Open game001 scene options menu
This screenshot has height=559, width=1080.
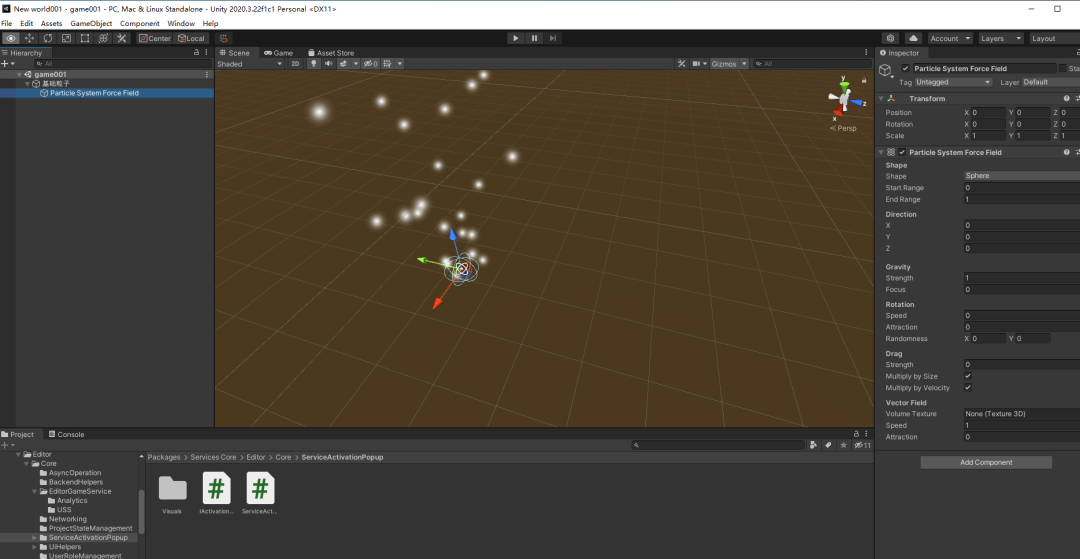(207, 74)
